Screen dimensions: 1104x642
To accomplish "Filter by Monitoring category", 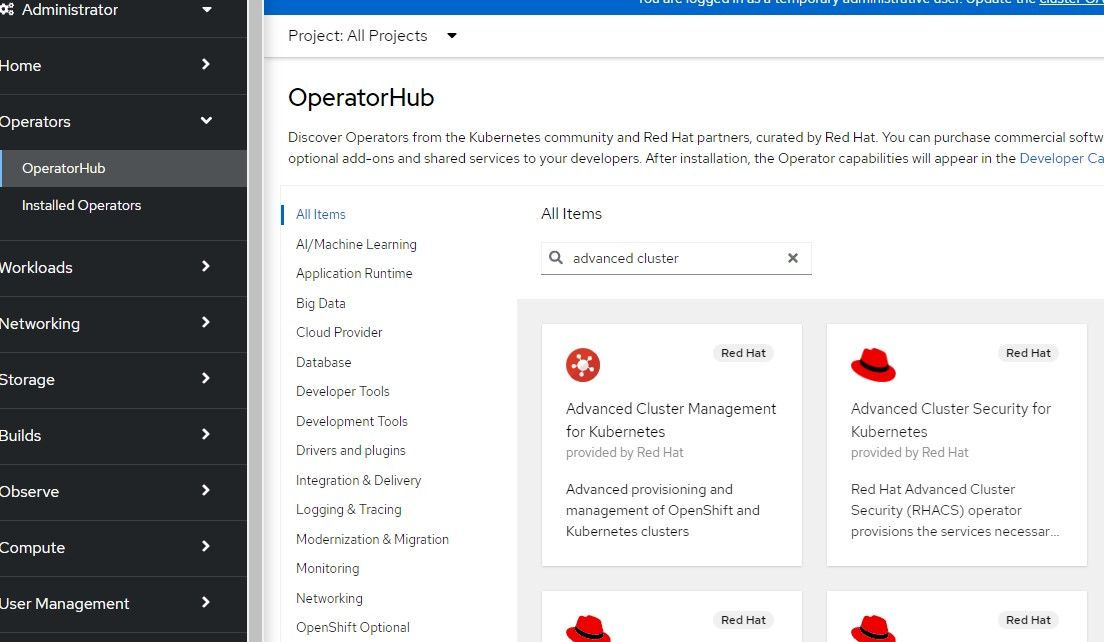I will 327,568.
